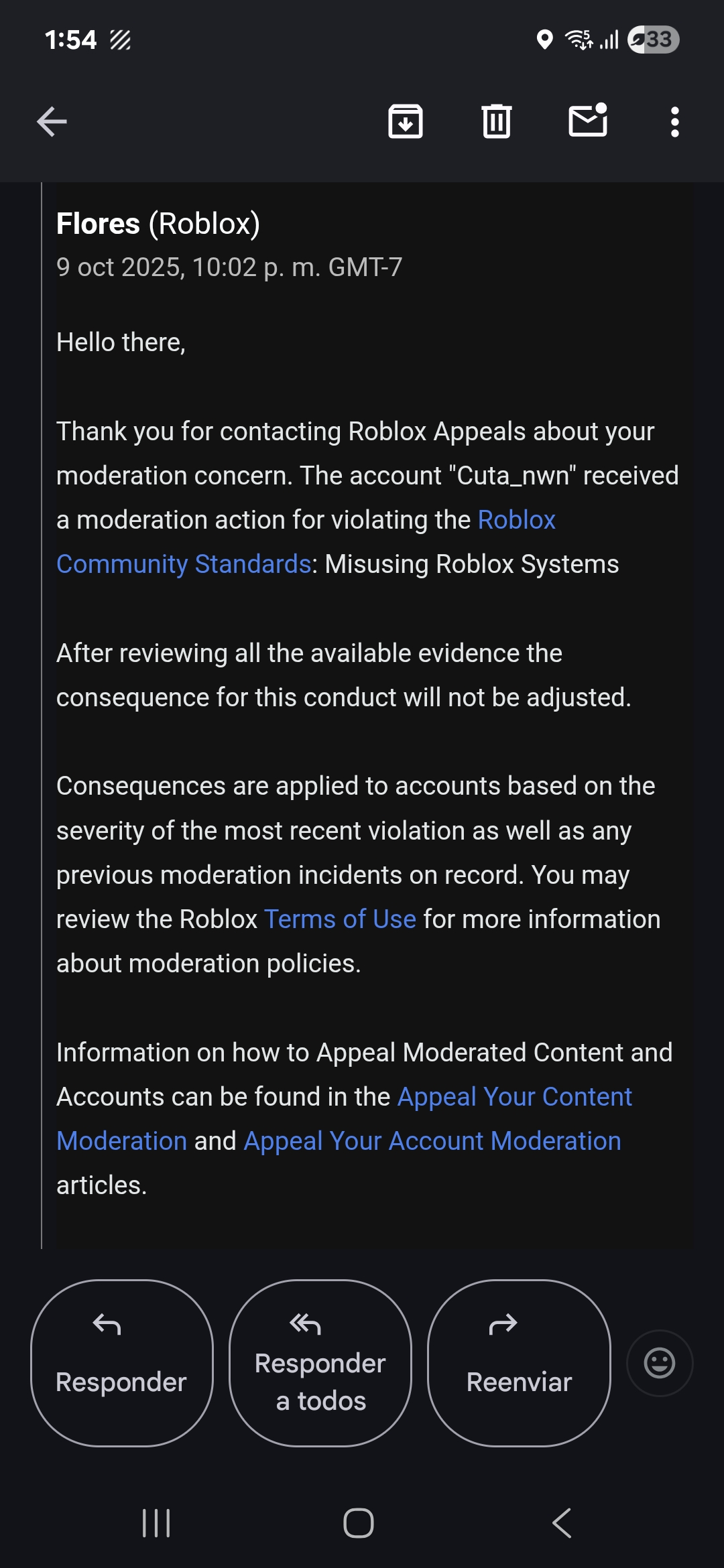Screen dimensions: 724x1568
Task: Open the Terms of Use link
Action: tap(339, 919)
